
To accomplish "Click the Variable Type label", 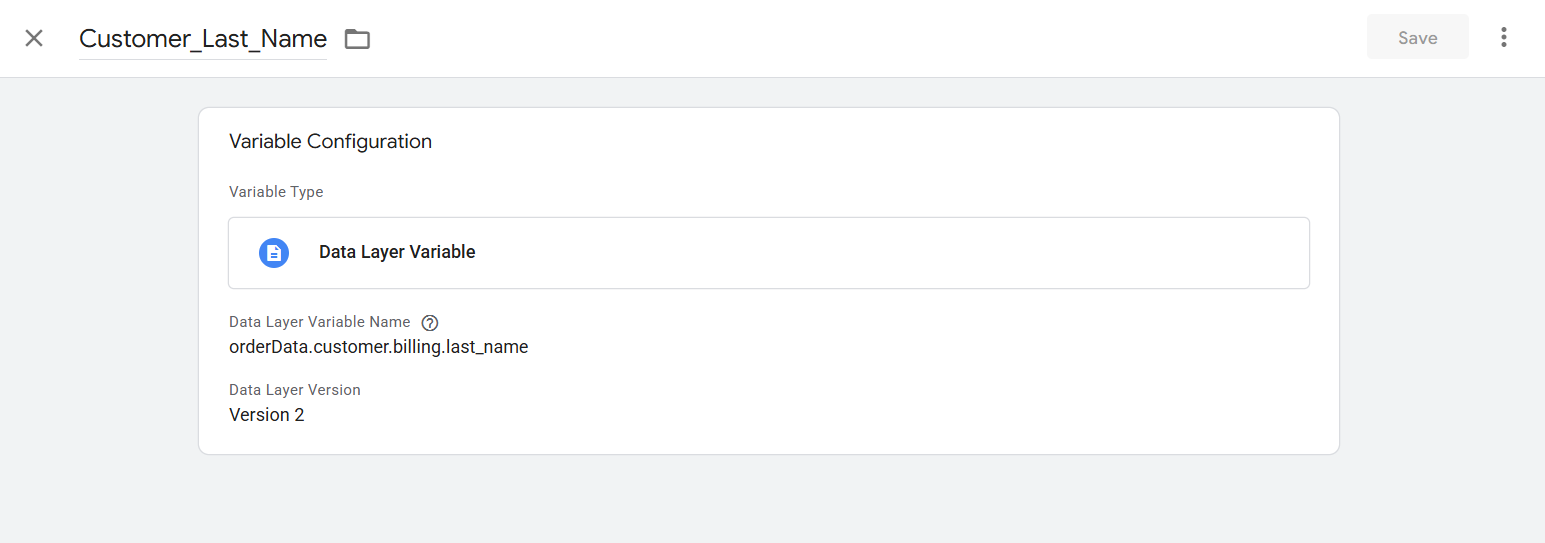I will pyautogui.click(x=276, y=191).
